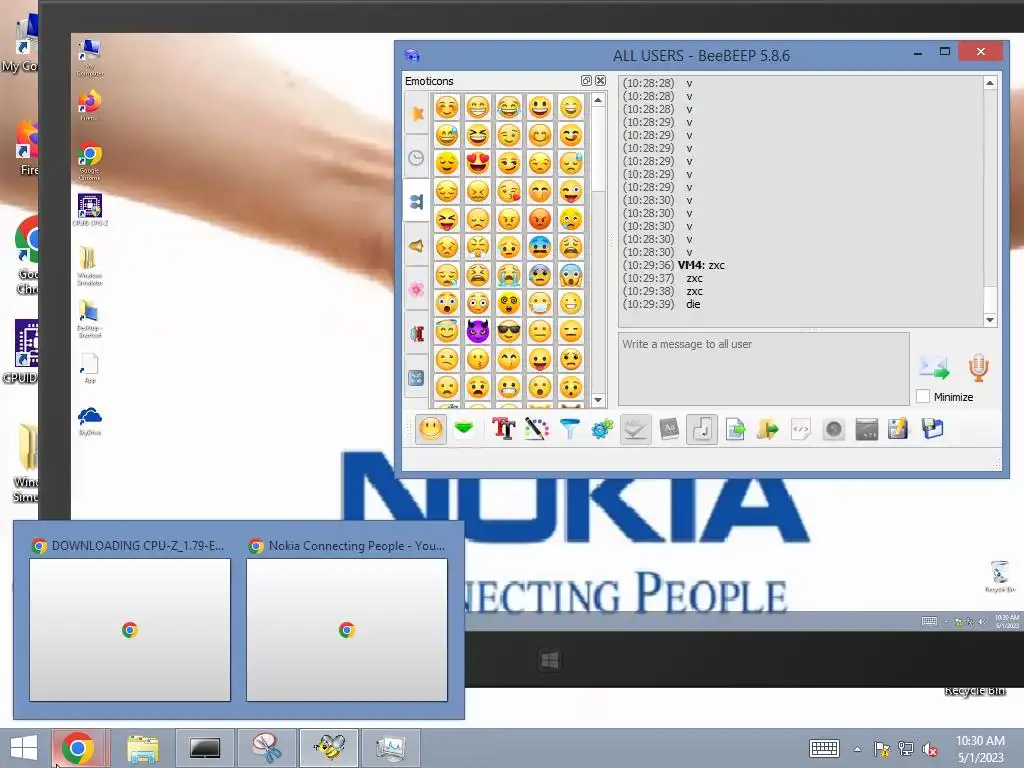The width and height of the screenshot is (1024, 768).
Task: Click the chat history scroll-down arrow
Action: click(x=990, y=320)
